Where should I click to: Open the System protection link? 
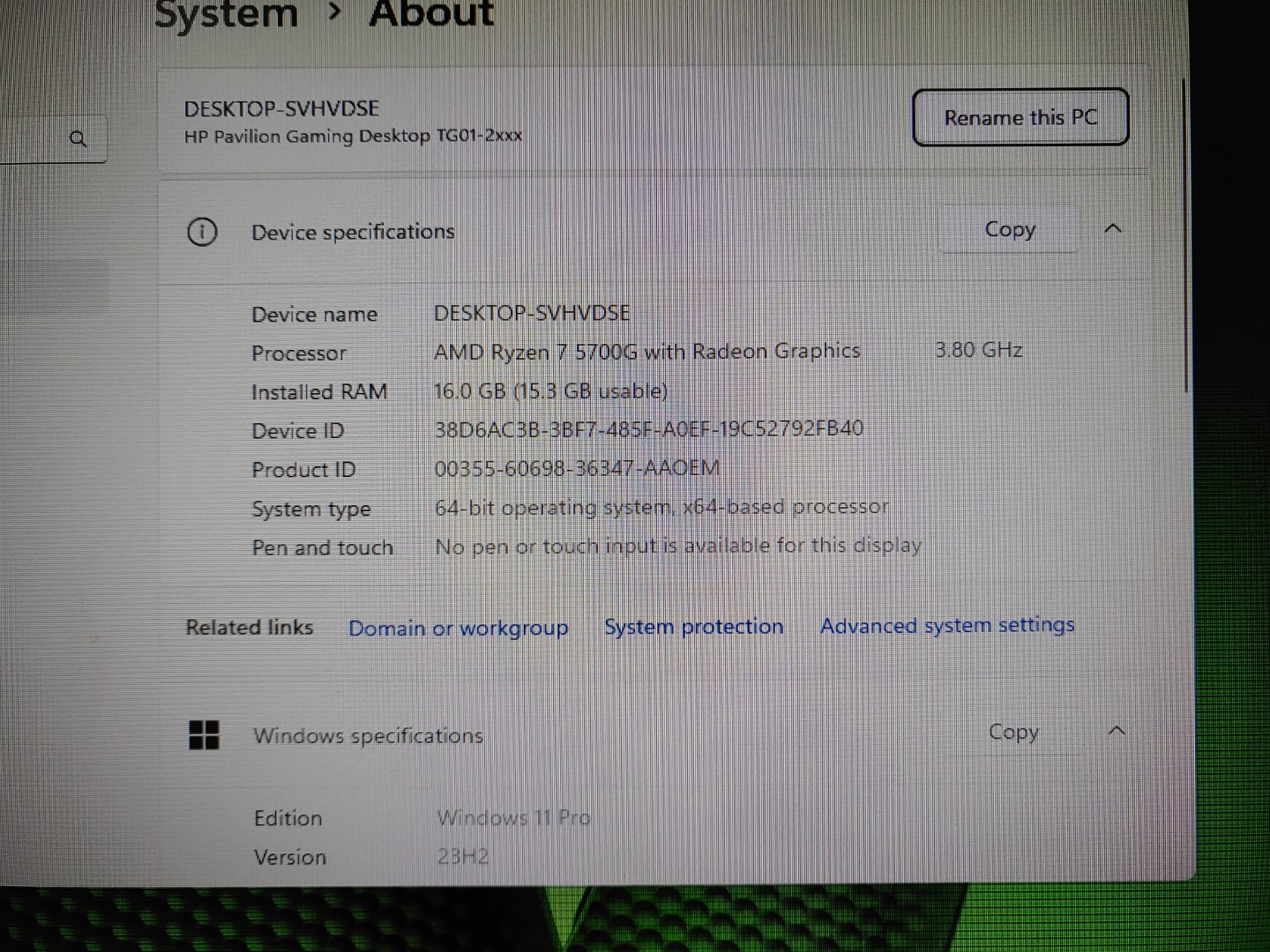[693, 627]
